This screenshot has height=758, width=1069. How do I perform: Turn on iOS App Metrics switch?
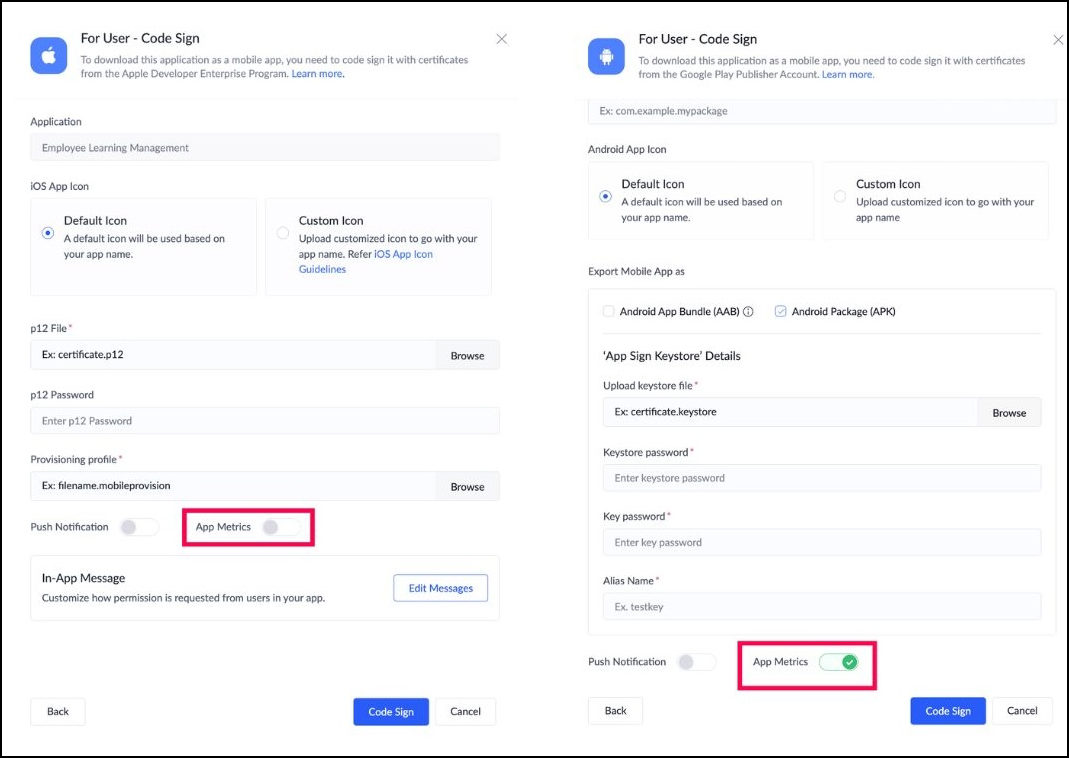(x=280, y=527)
